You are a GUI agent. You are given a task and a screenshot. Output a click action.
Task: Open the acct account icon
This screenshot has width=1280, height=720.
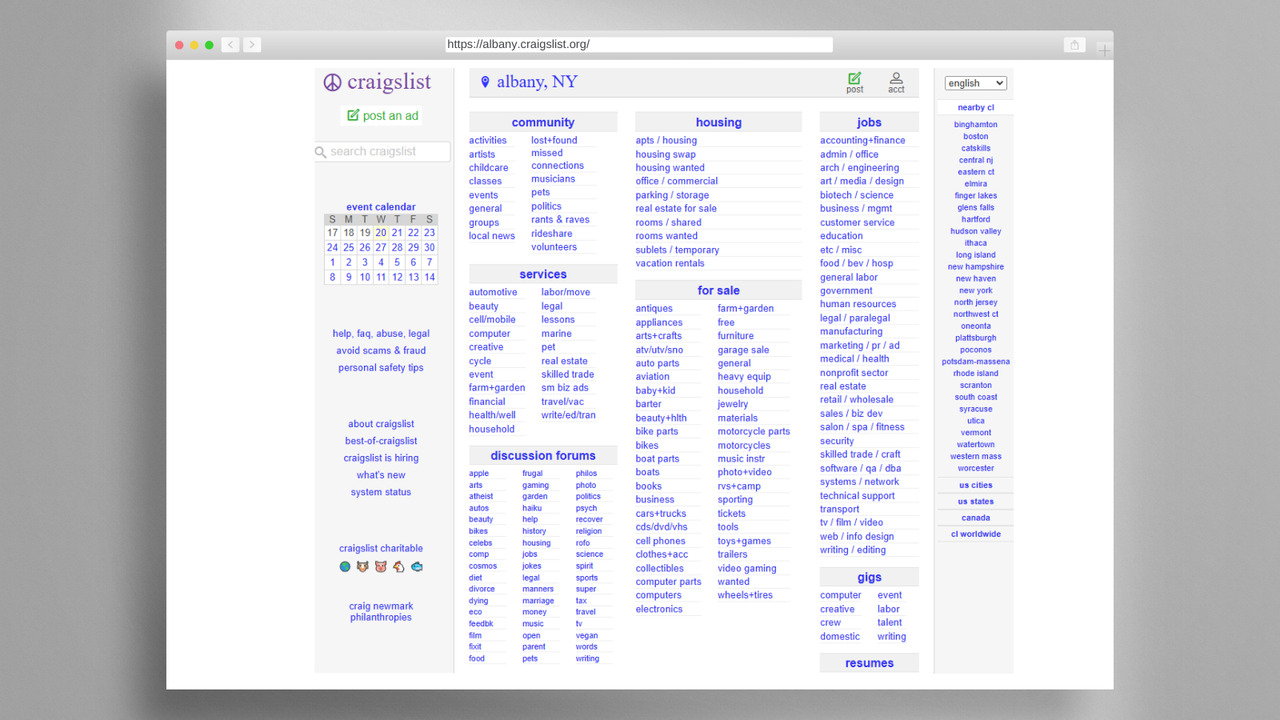click(896, 78)
